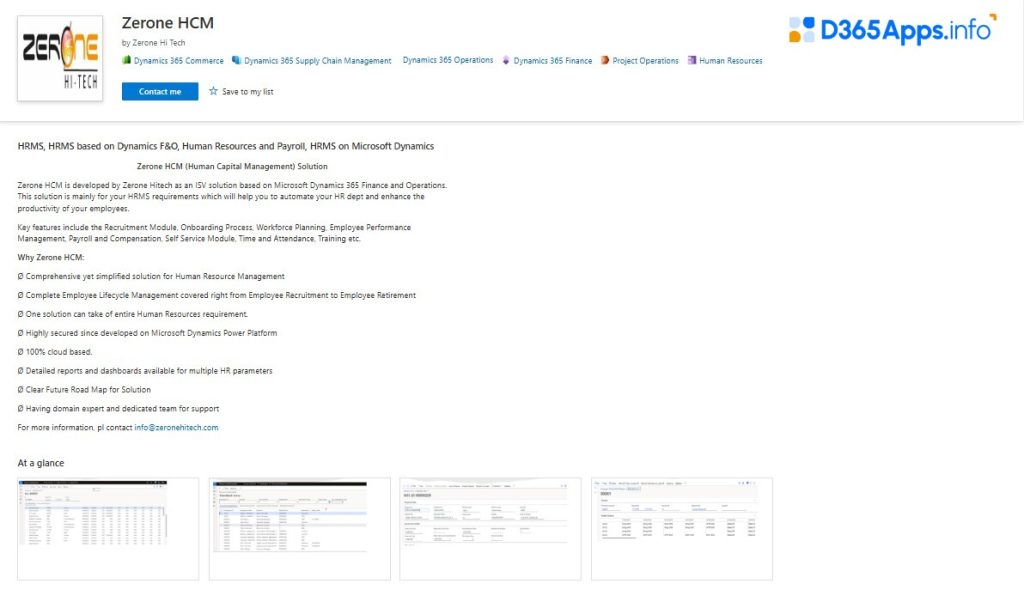
Task: Open the first At a glance screenshot
Action: click(108, 529)
